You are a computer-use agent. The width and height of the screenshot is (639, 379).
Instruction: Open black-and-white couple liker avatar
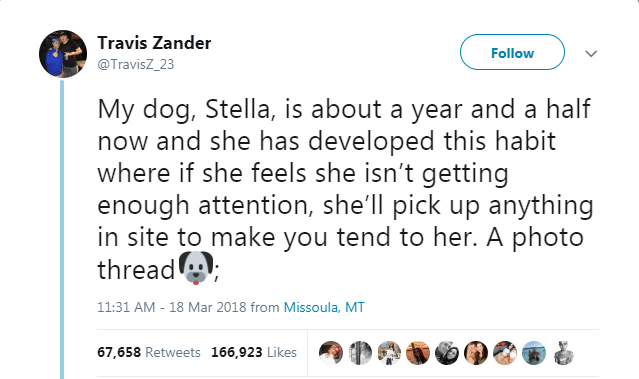pos(447,353)
